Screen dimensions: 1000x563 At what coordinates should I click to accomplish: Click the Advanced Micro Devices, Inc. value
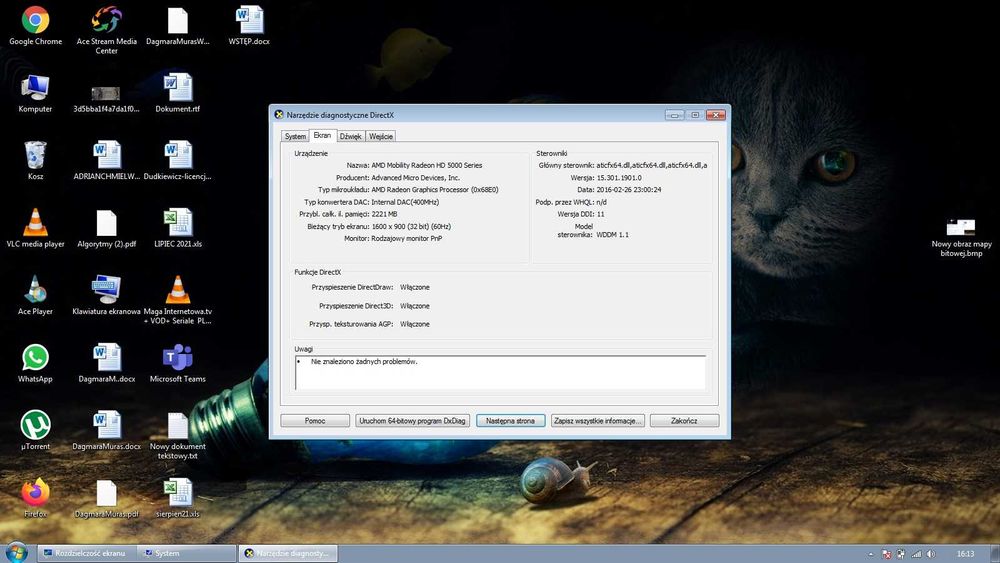(415, 178)
